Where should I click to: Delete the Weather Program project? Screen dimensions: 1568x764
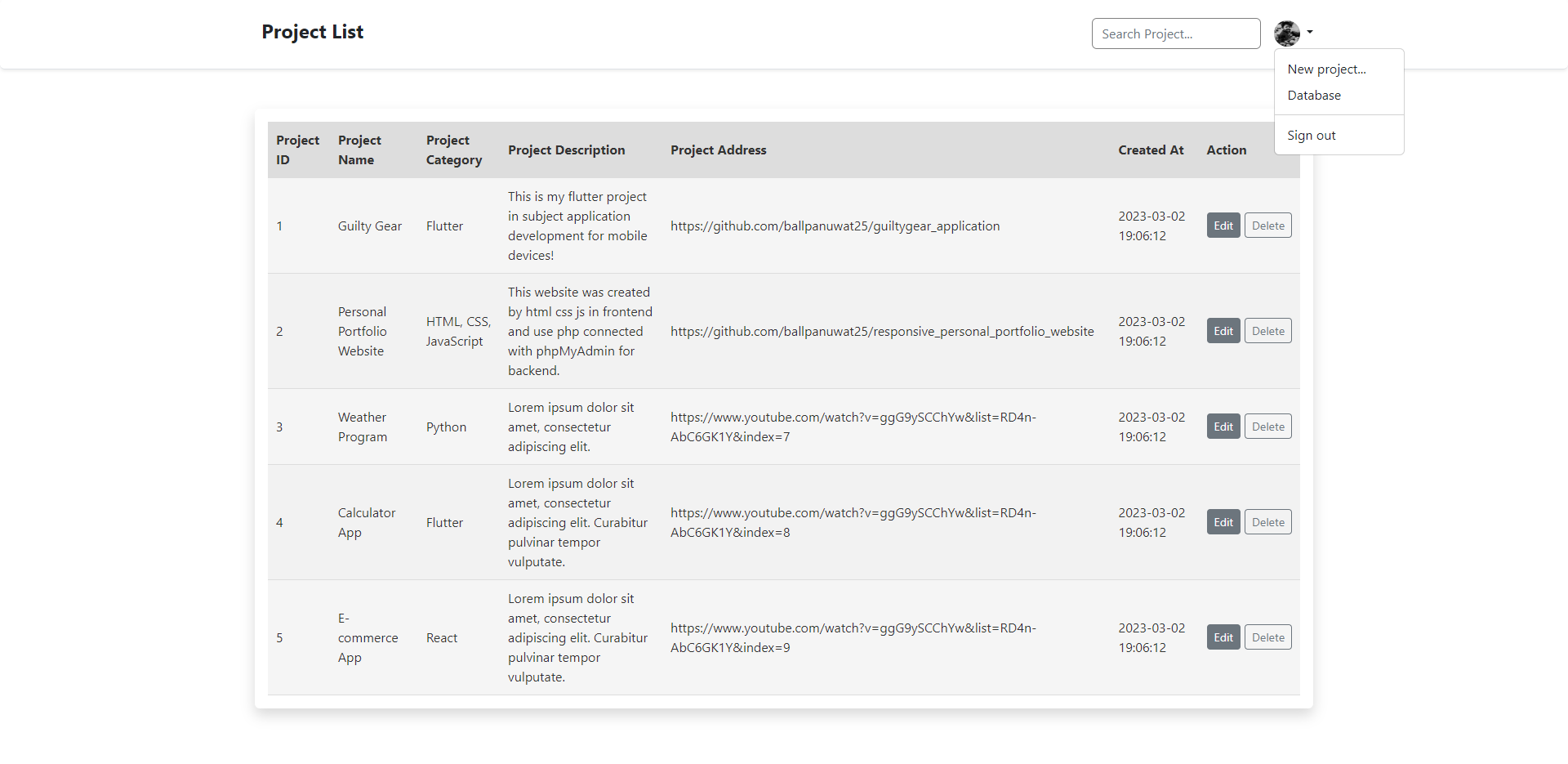(1267, 426)
